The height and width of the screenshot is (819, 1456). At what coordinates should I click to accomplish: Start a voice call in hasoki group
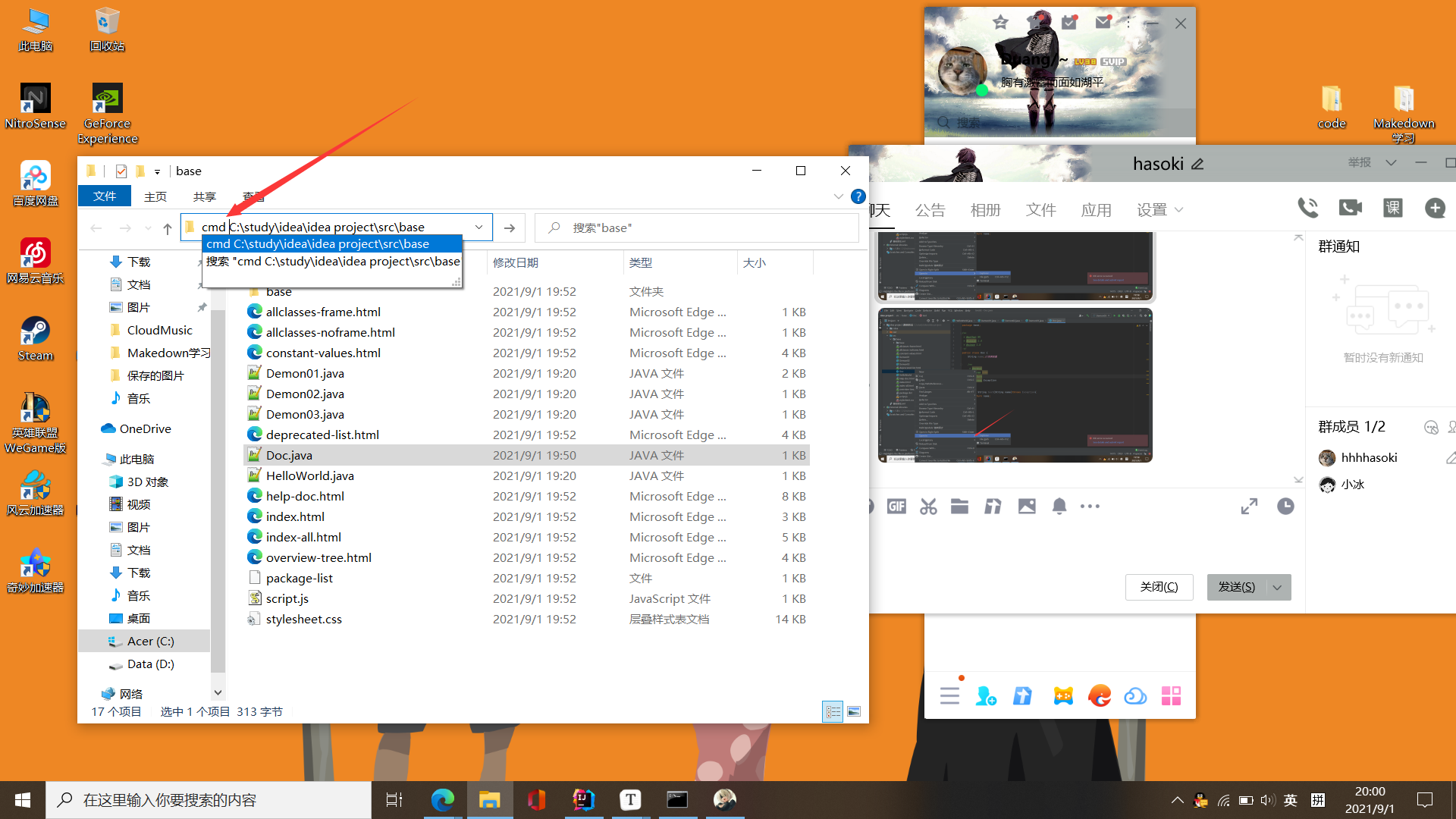pyautogui.click(x=1308, y=208)
